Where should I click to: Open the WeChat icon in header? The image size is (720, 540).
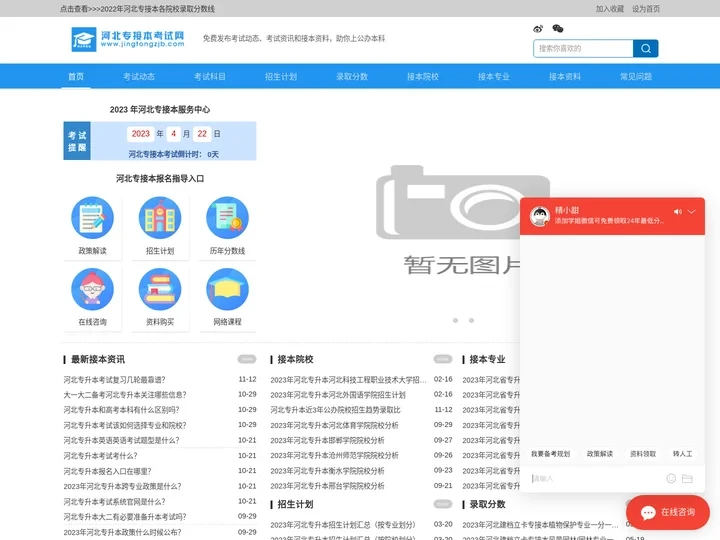point(558,29)
